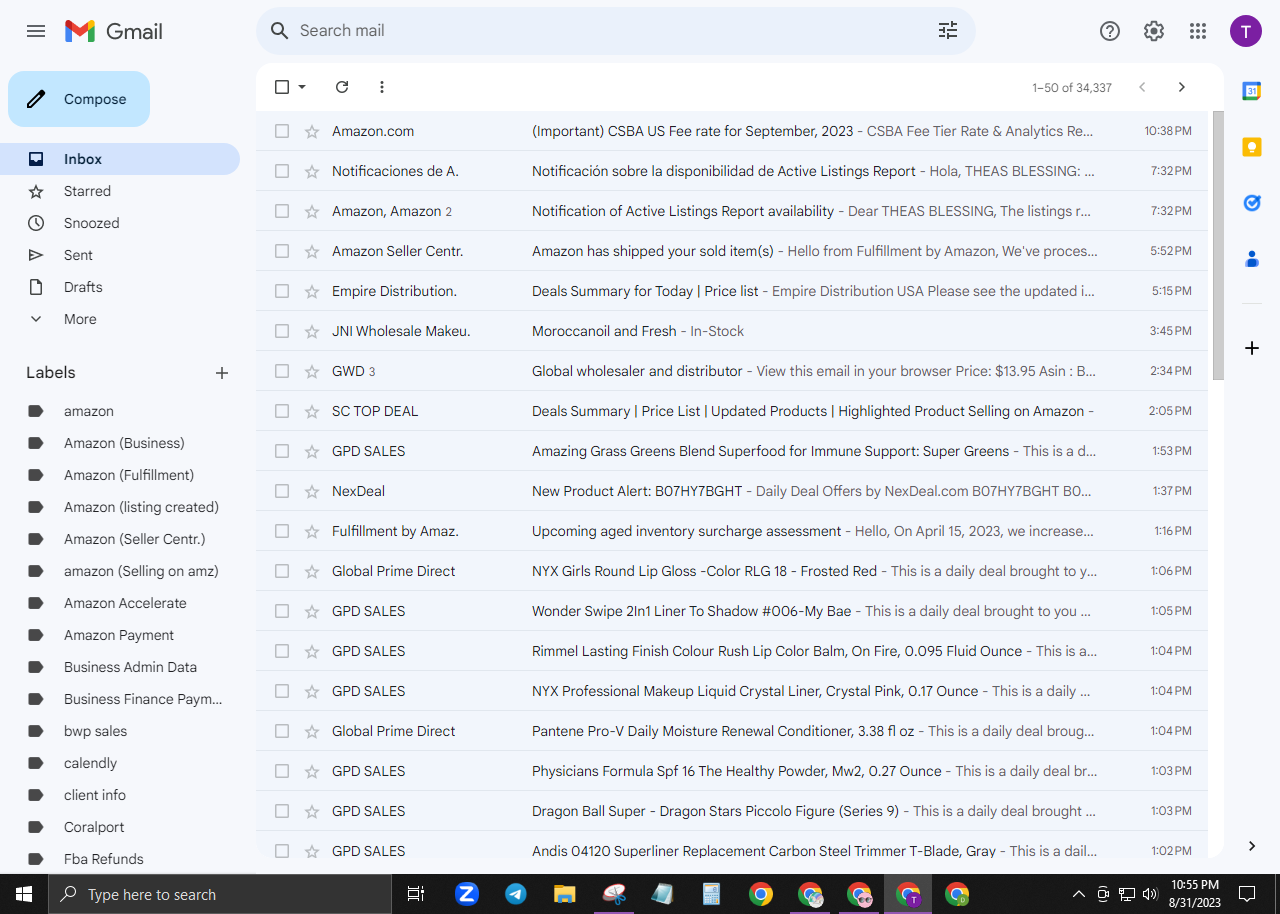Viewport: 1280px width, 914px height.
Task: Select the Amazon Seller Centr. email checkbox
Action: tap(282, 251)
